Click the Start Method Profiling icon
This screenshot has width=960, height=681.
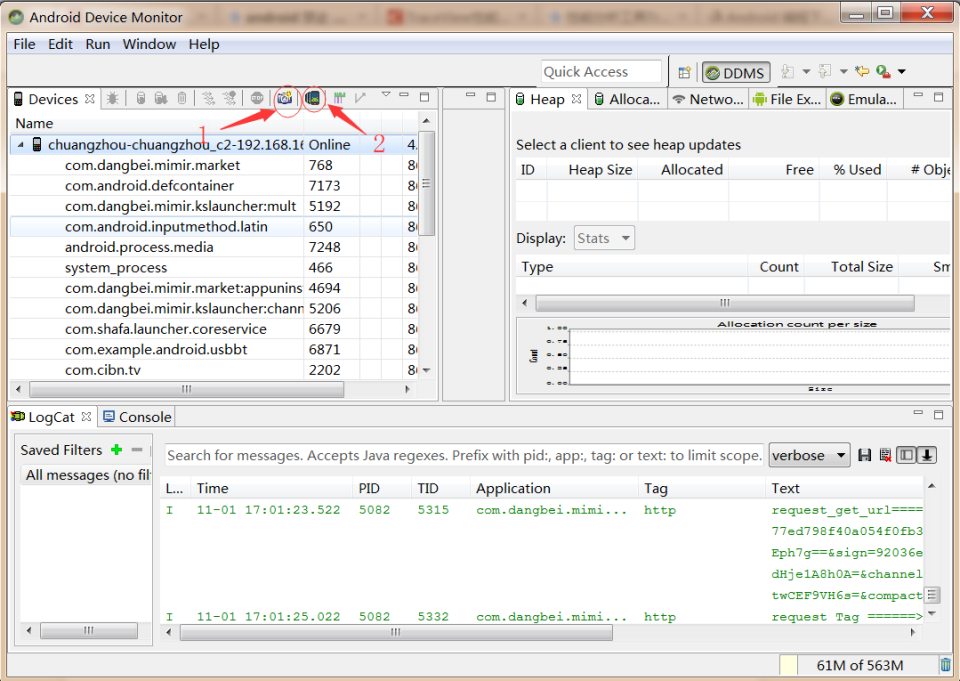pyautogui.click(x=230, y=98)
